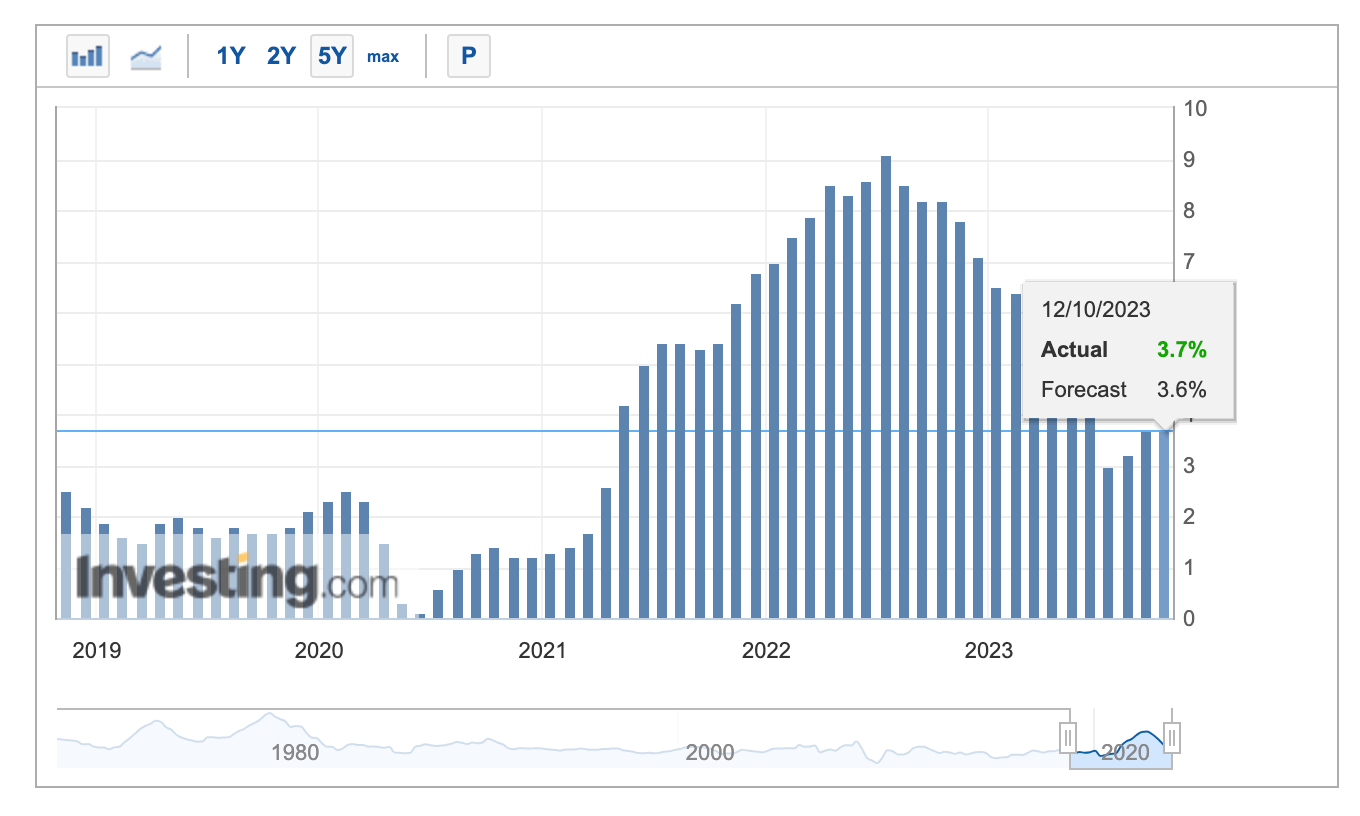Select the max time range
This screenshot has height=816, width=1360.
[383, 57]
